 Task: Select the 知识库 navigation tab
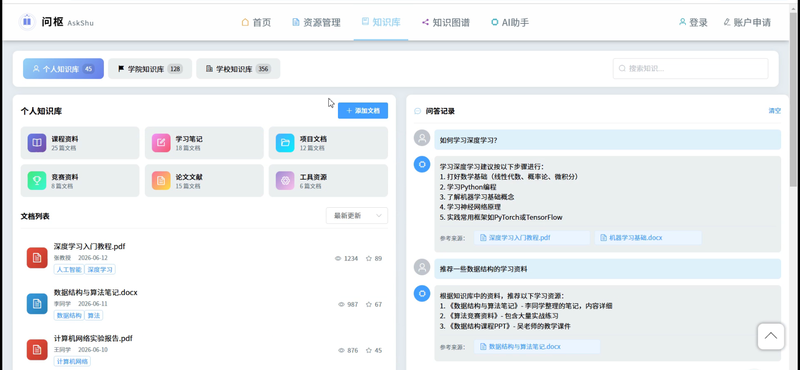(x=381, y=22)
